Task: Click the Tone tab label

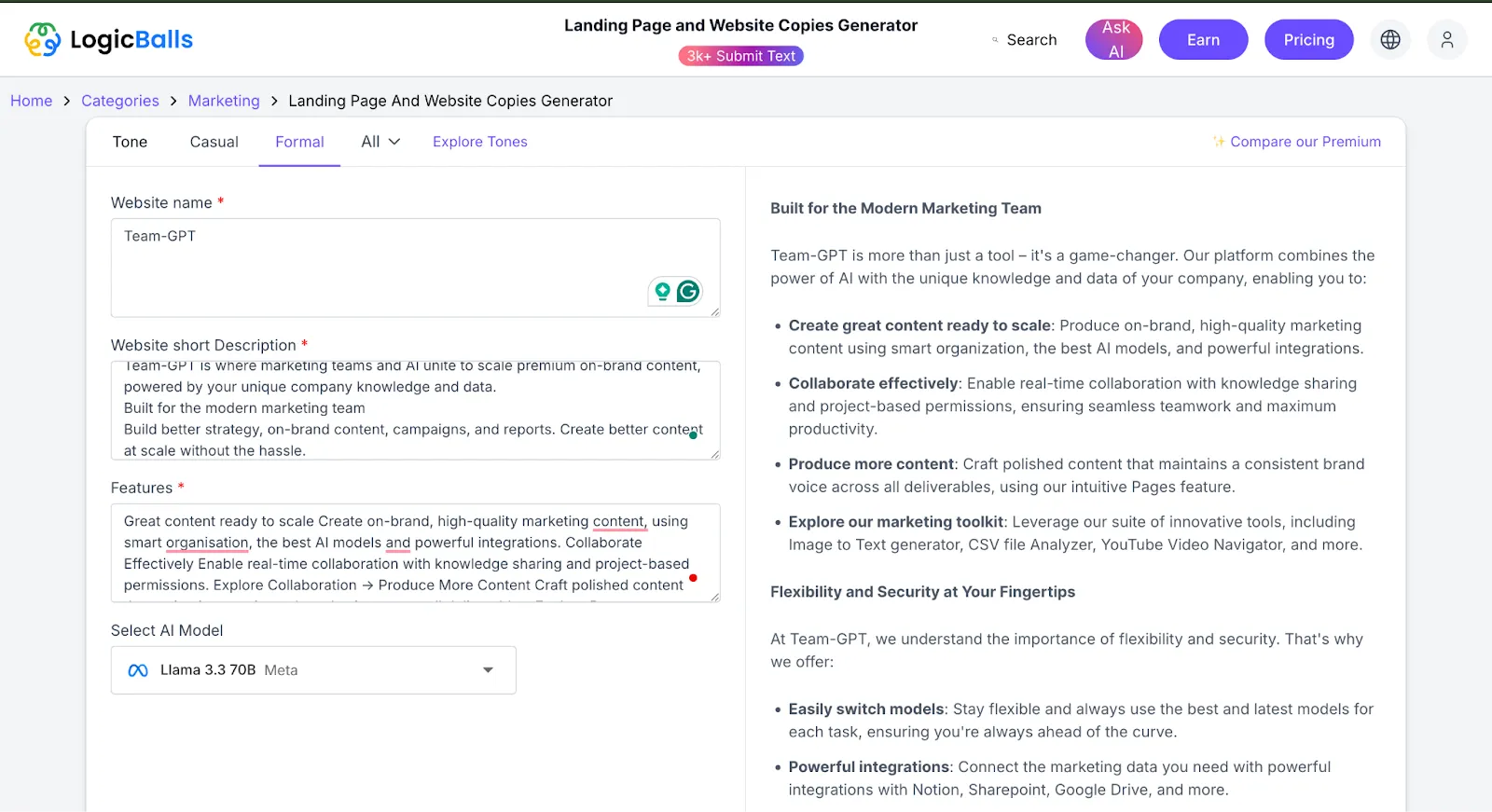Action: [x=130, y=142]
